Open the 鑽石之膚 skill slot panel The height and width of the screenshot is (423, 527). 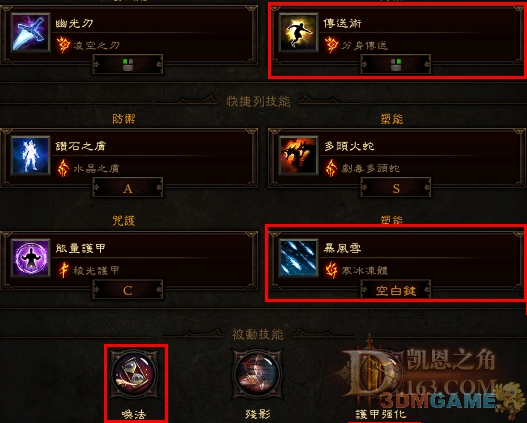tap(129, 158)
